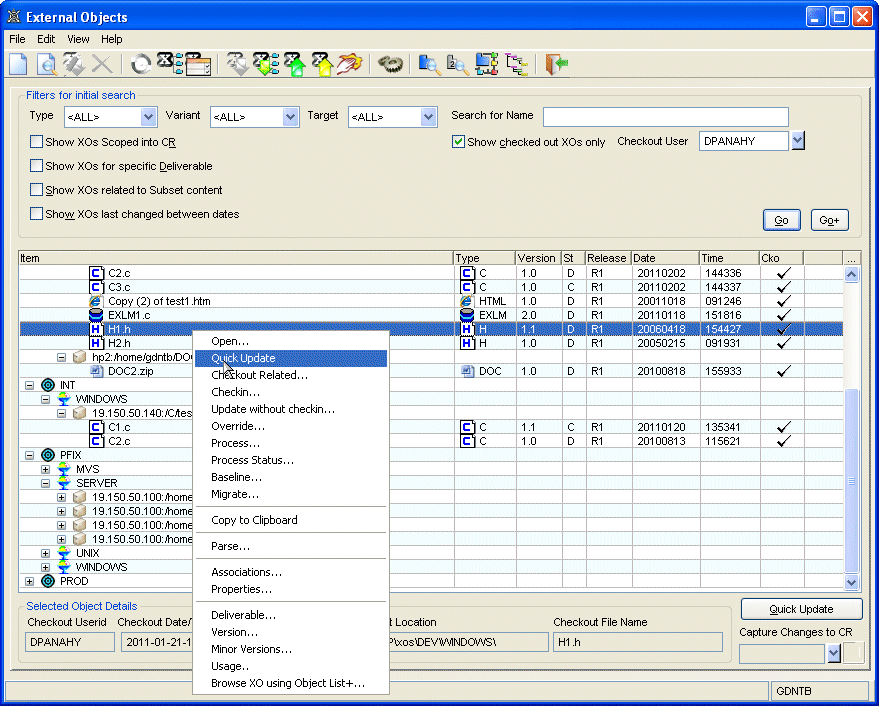Screen dimensions: 879x706
Task: Tick Show XOs related to Subset content
Action: [37, 190]
